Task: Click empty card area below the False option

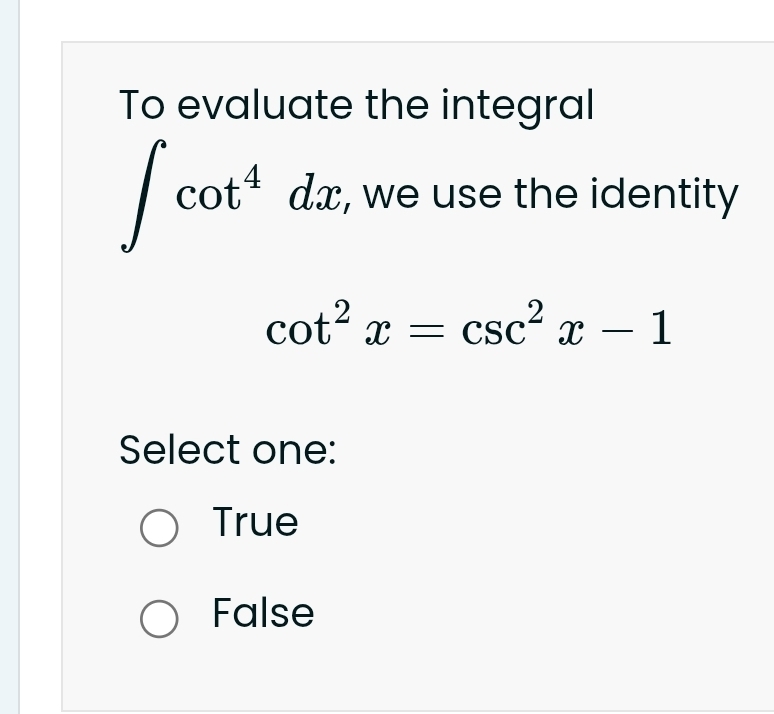Action: [400, 671]
